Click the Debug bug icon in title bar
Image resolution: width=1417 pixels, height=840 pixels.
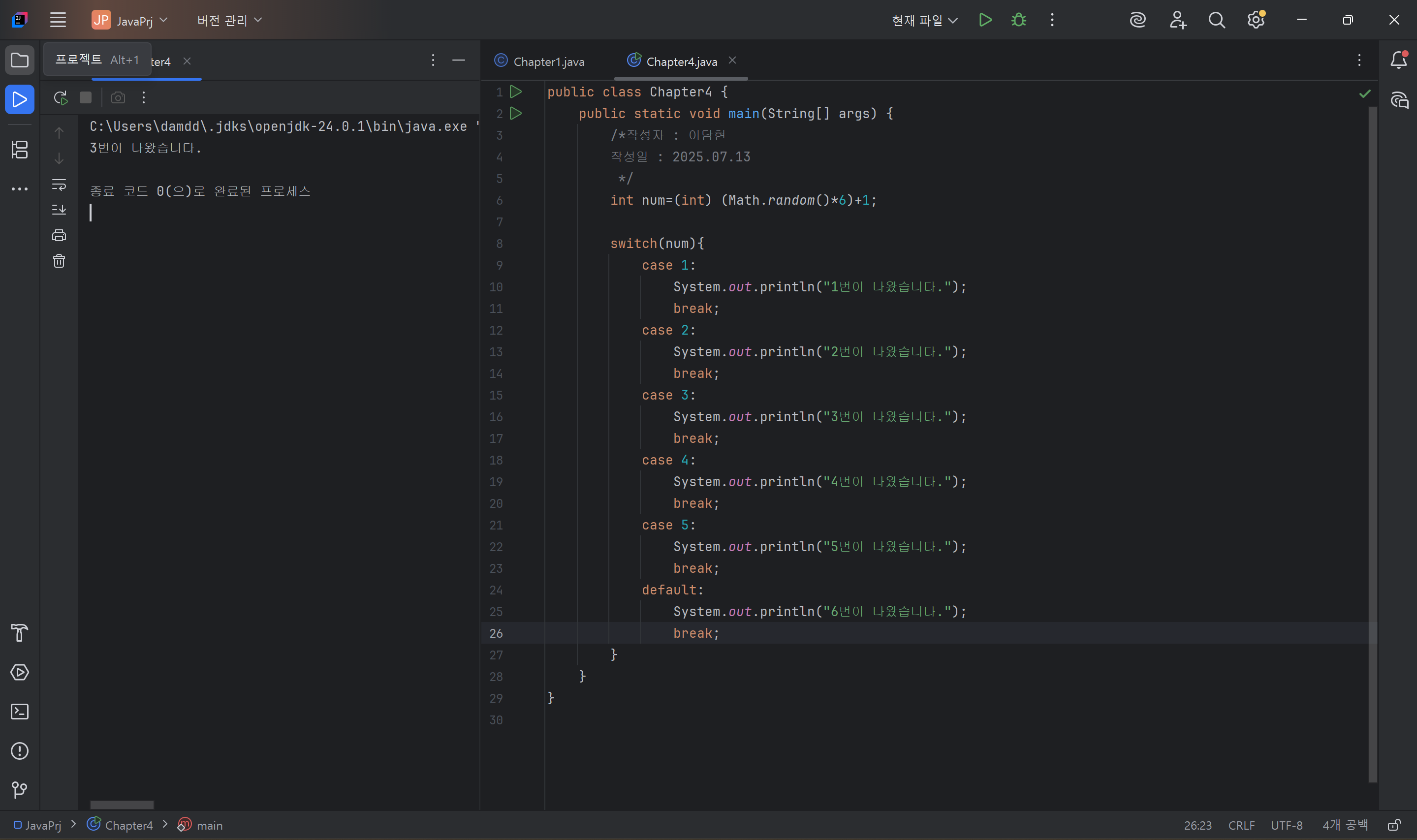(1018, 20)
